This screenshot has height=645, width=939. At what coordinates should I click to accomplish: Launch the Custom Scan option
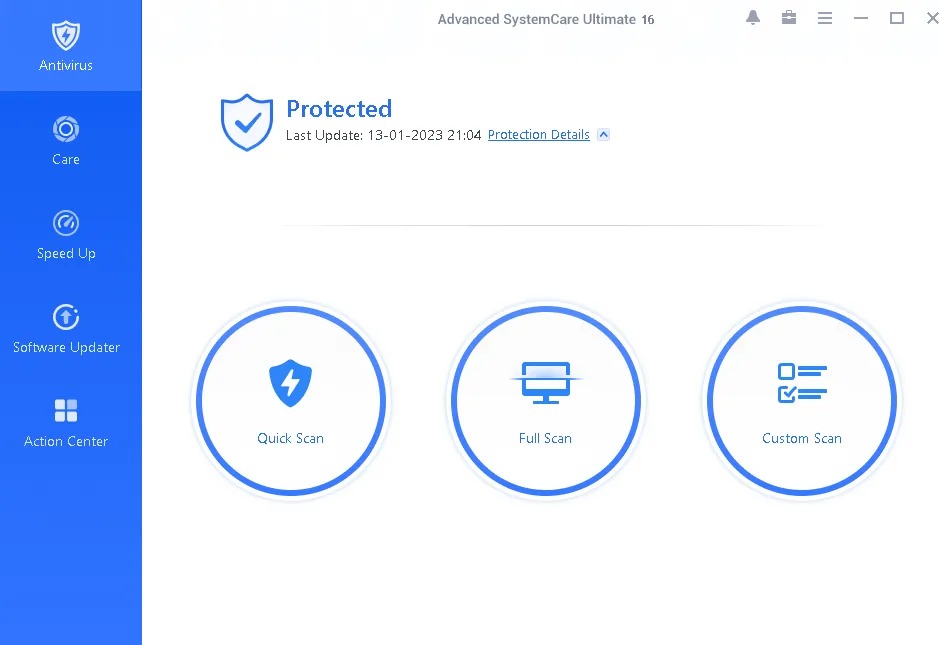click(802, 401)
